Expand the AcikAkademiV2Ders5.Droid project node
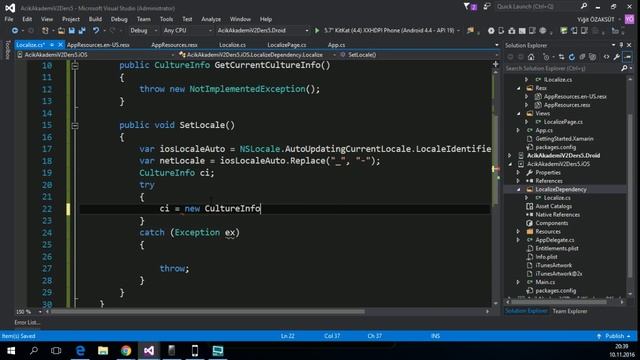Image resolution: width=640 pixels, height=360 pixels. tap(510, 156)
